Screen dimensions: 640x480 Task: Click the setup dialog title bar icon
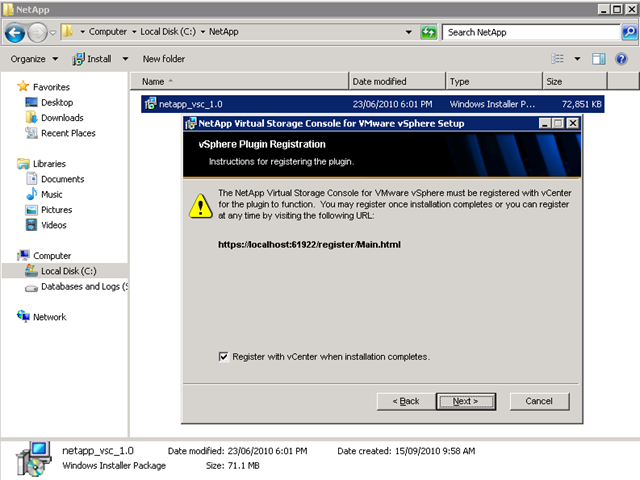190,123
